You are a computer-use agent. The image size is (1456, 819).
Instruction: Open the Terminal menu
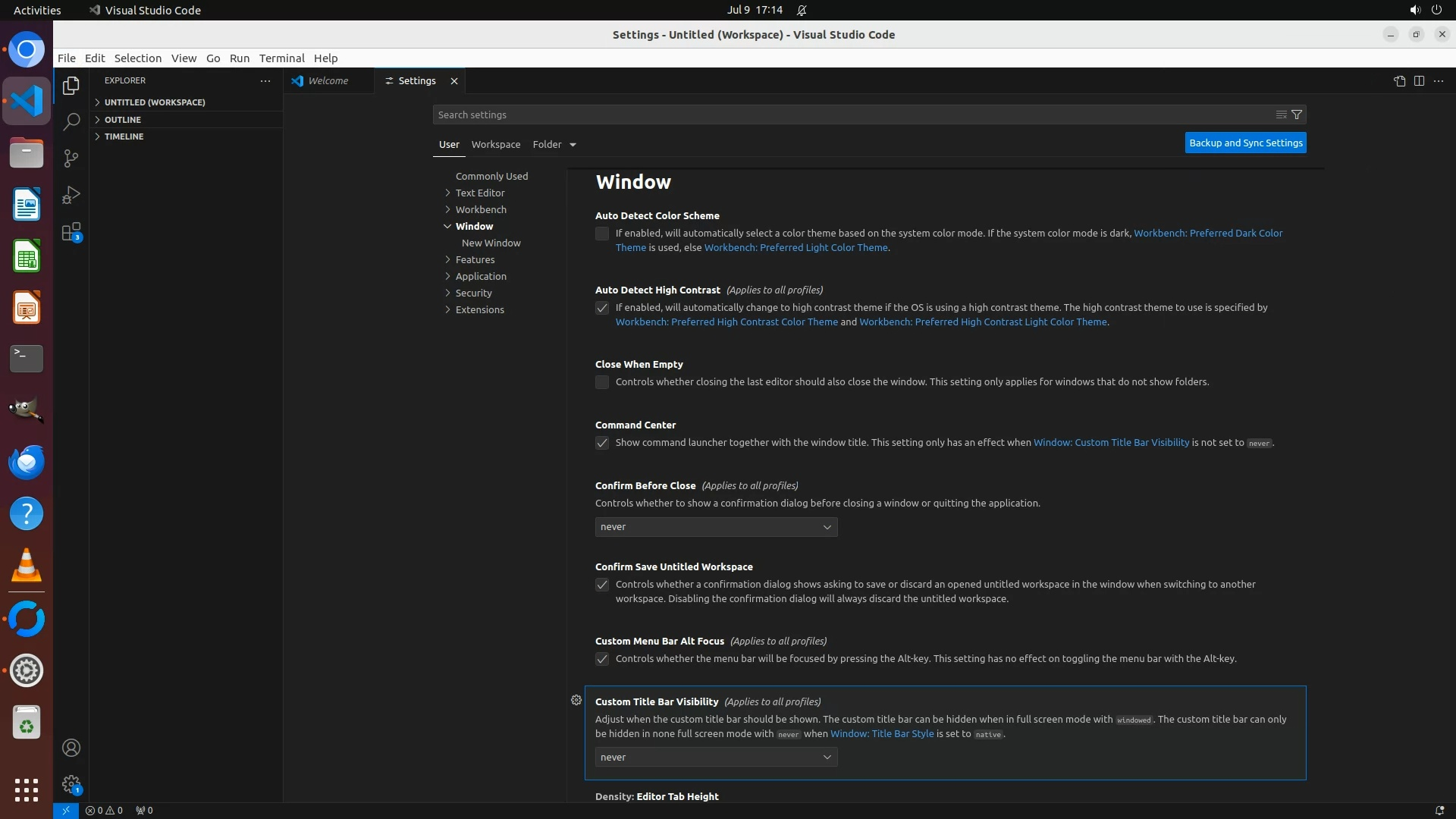(x=281, y=58)
